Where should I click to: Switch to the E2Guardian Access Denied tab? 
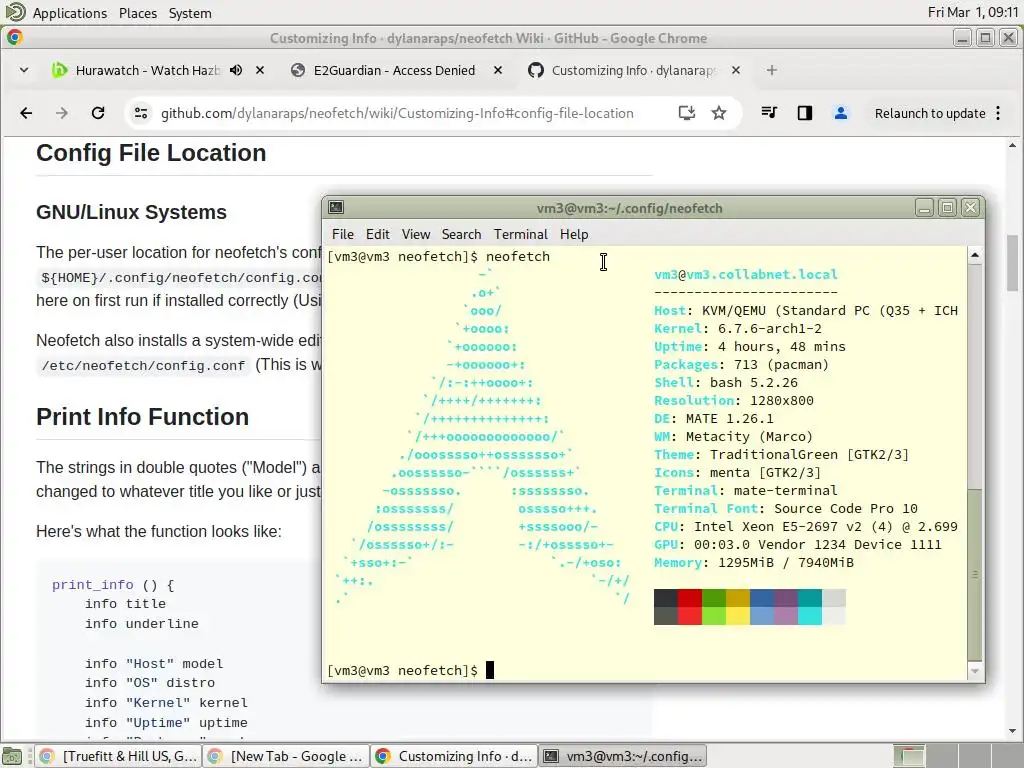(x=394, y=70)
